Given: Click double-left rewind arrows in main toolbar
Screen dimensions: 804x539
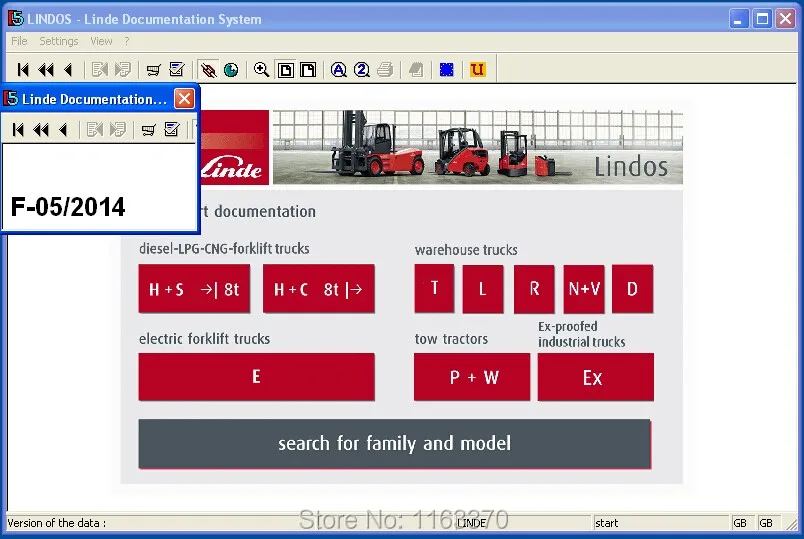Looking at the screenshot, I should click(x=46, y=69).
